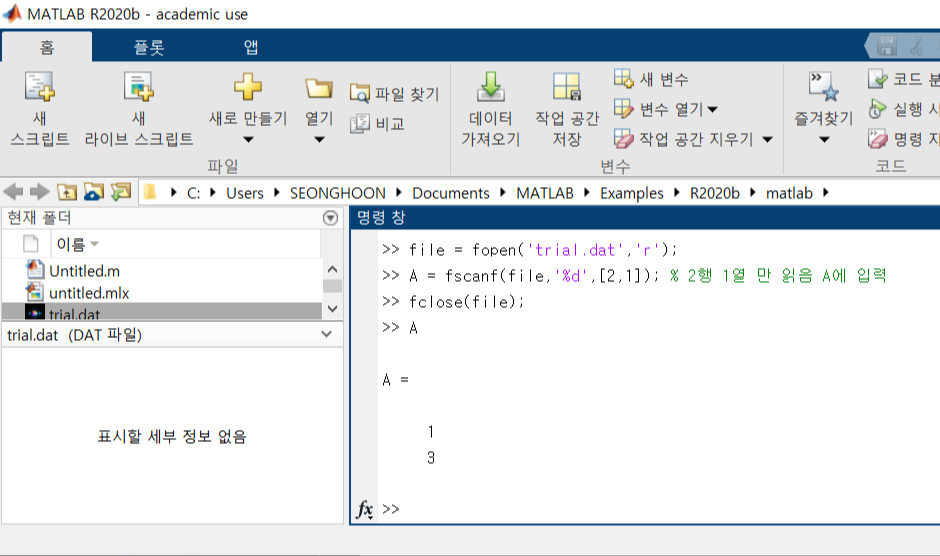
Task: Click the fscanf command line
Action: coord(634,275)
